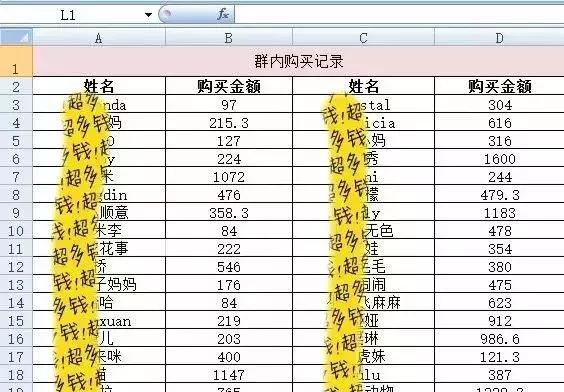Select the cell with value 986.6

(x=499, y=338)
